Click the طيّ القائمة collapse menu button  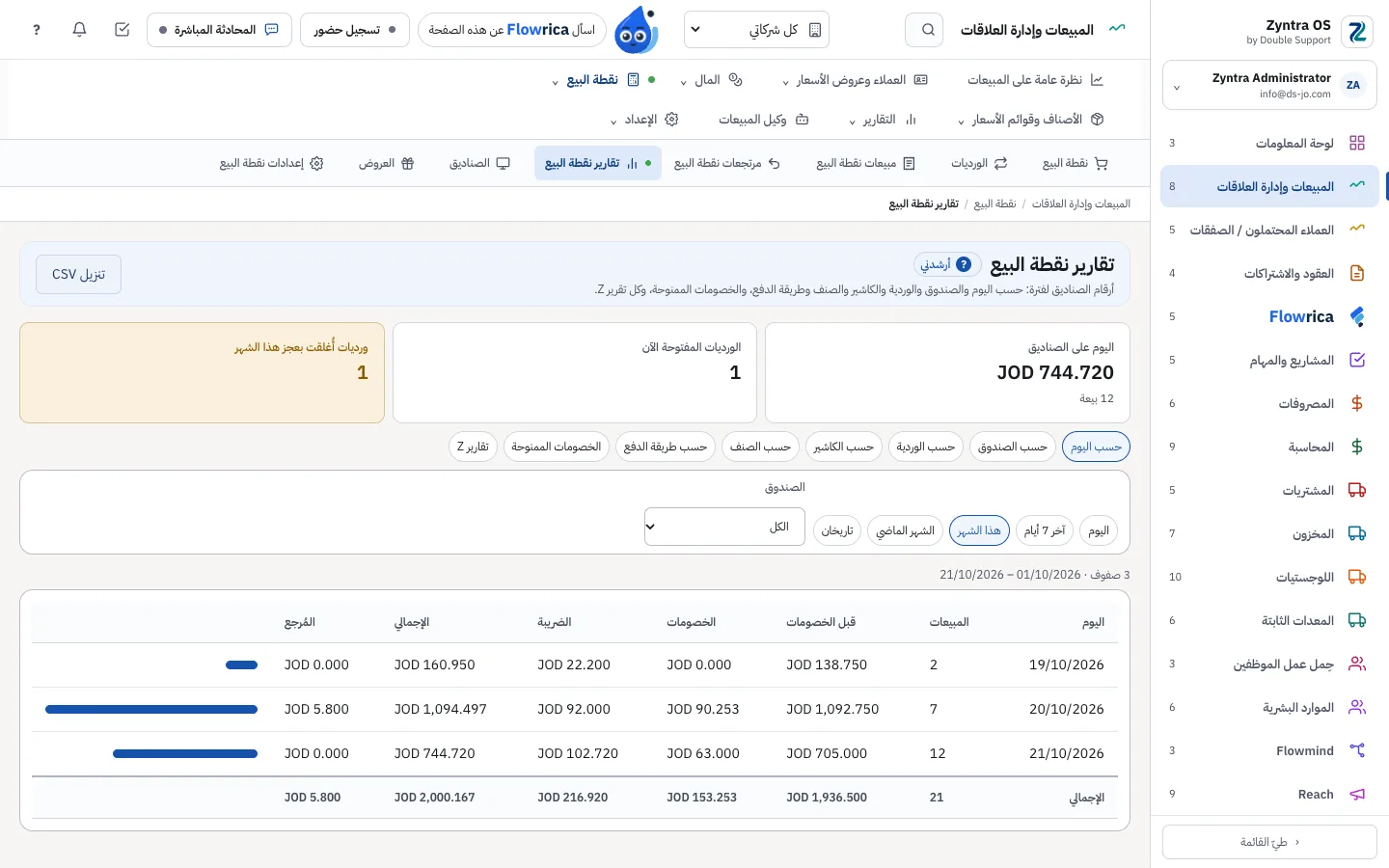(1269, 842)
